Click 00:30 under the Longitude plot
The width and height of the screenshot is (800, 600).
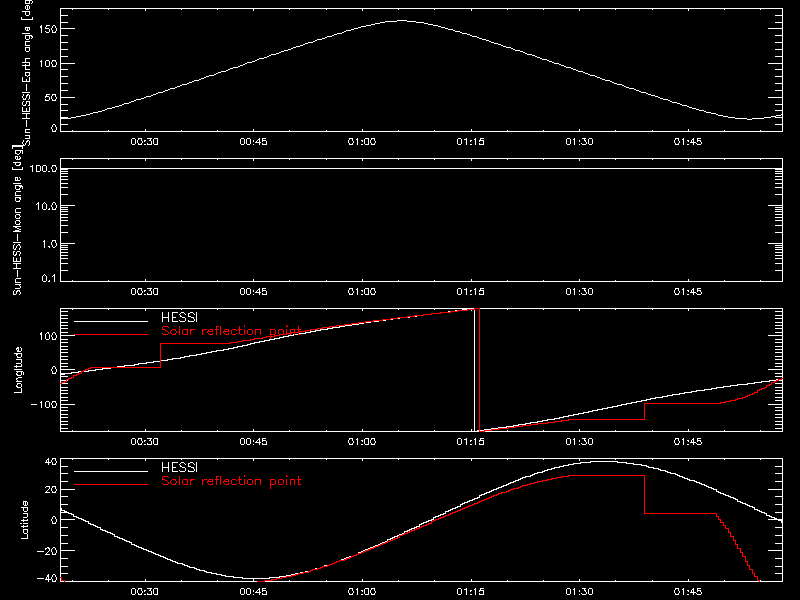coord(144,442)
